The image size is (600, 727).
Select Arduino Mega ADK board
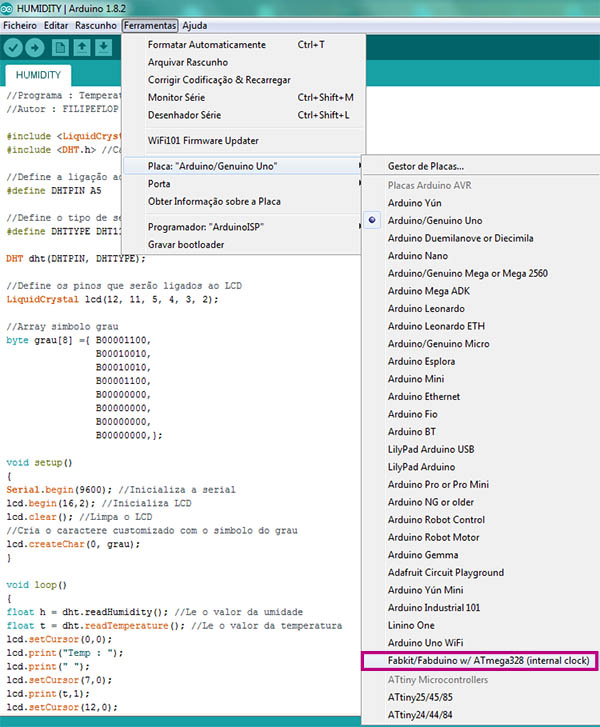pos(480,291)
